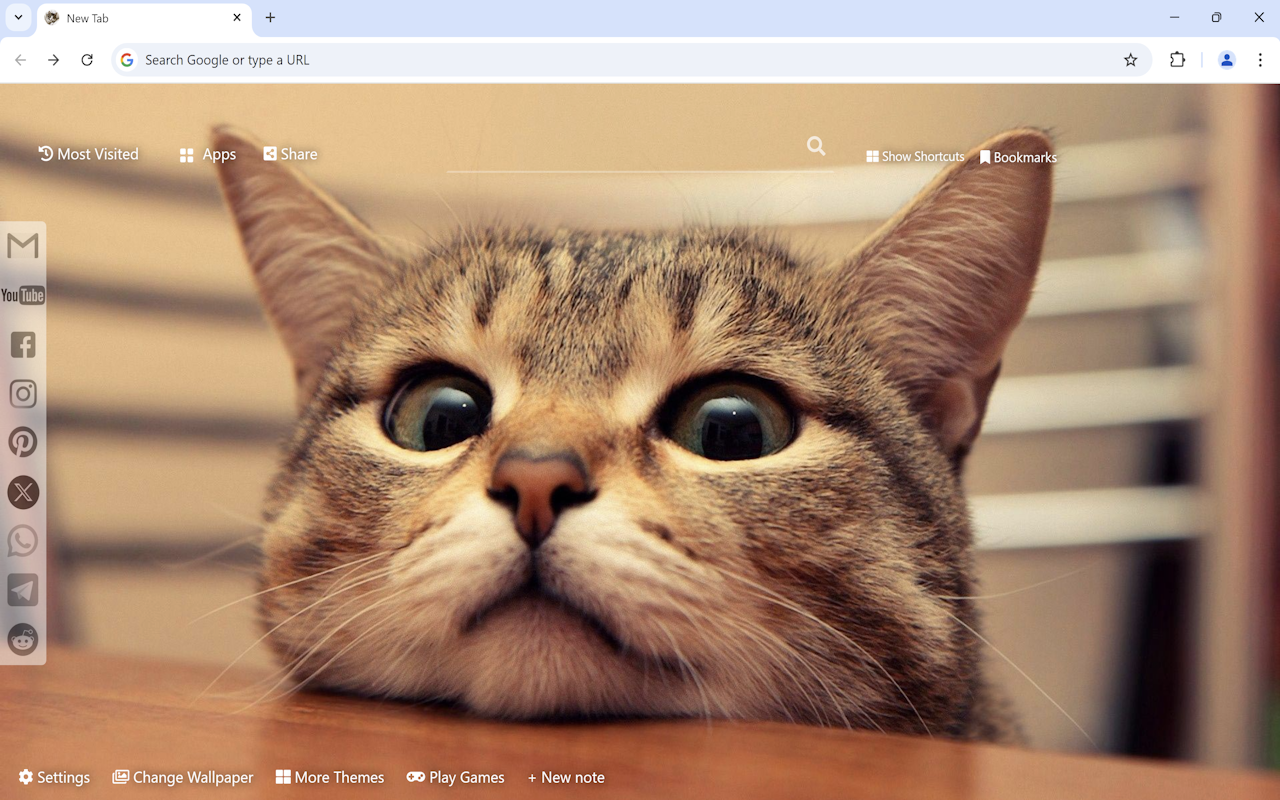Click Change Wallpaper
Image resolution: width=1280 pixels, height=800 pixels.
(183, 777)
